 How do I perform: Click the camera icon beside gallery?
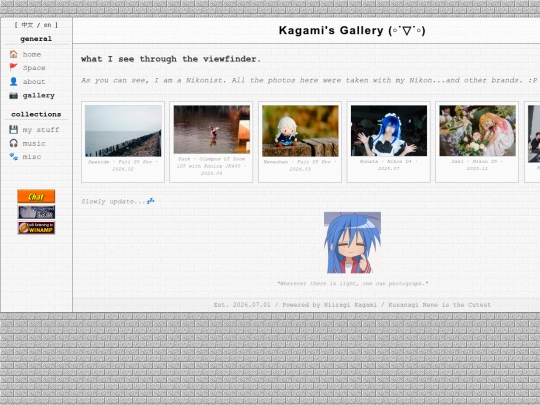pos(13,95)
